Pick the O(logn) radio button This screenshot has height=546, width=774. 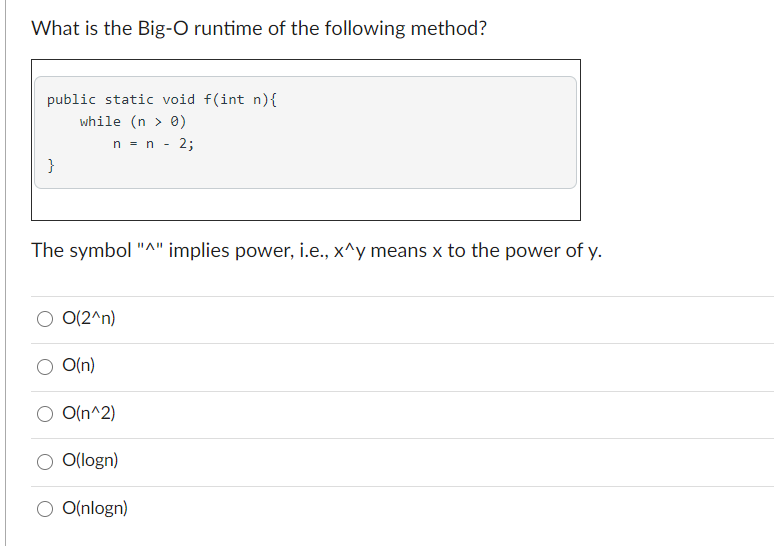click(45, 462)
